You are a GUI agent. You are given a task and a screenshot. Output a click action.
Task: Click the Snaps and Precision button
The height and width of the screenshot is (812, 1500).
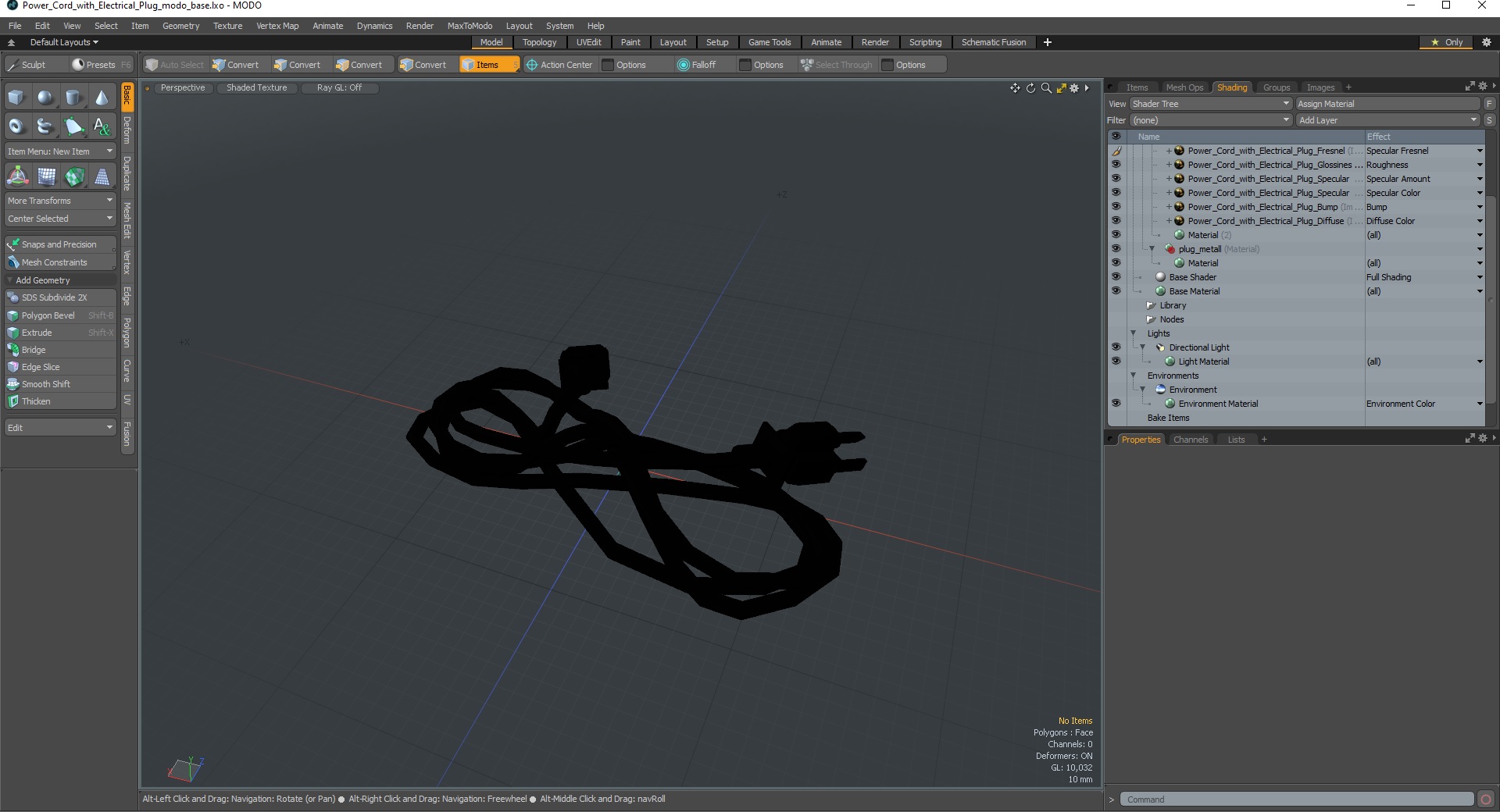61,244
